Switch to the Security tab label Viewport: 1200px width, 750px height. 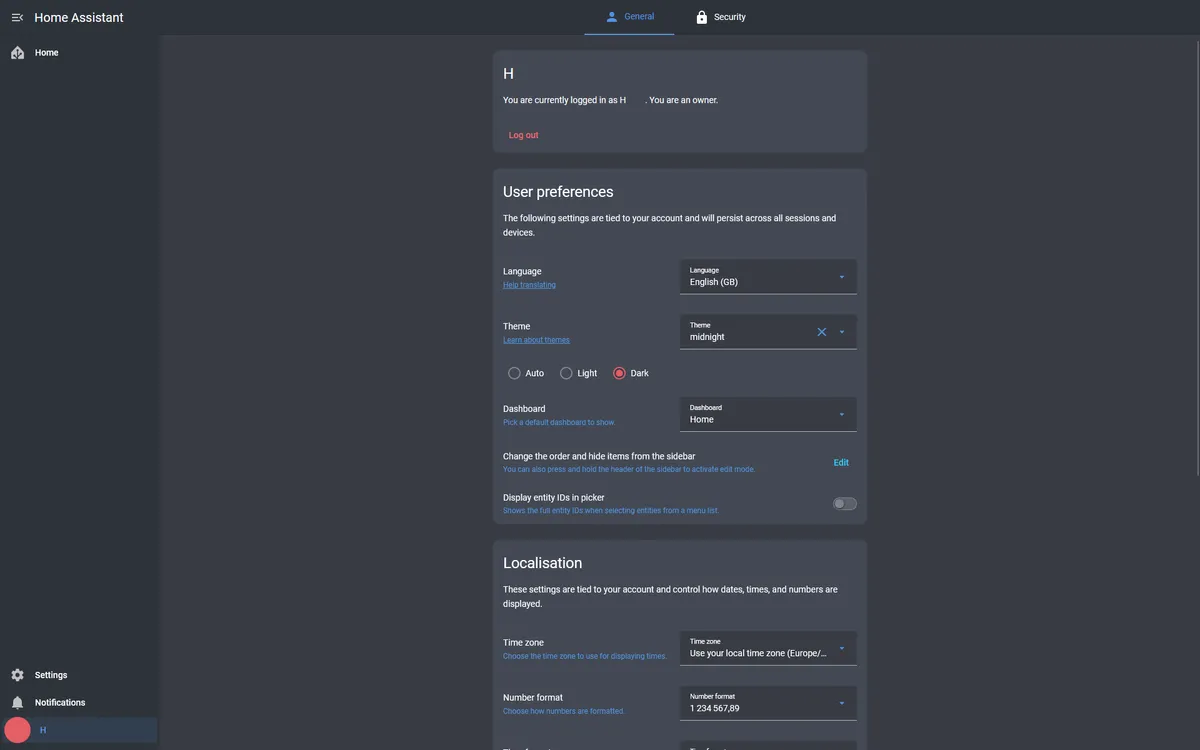pyautogui.click(x=730, y=17)
